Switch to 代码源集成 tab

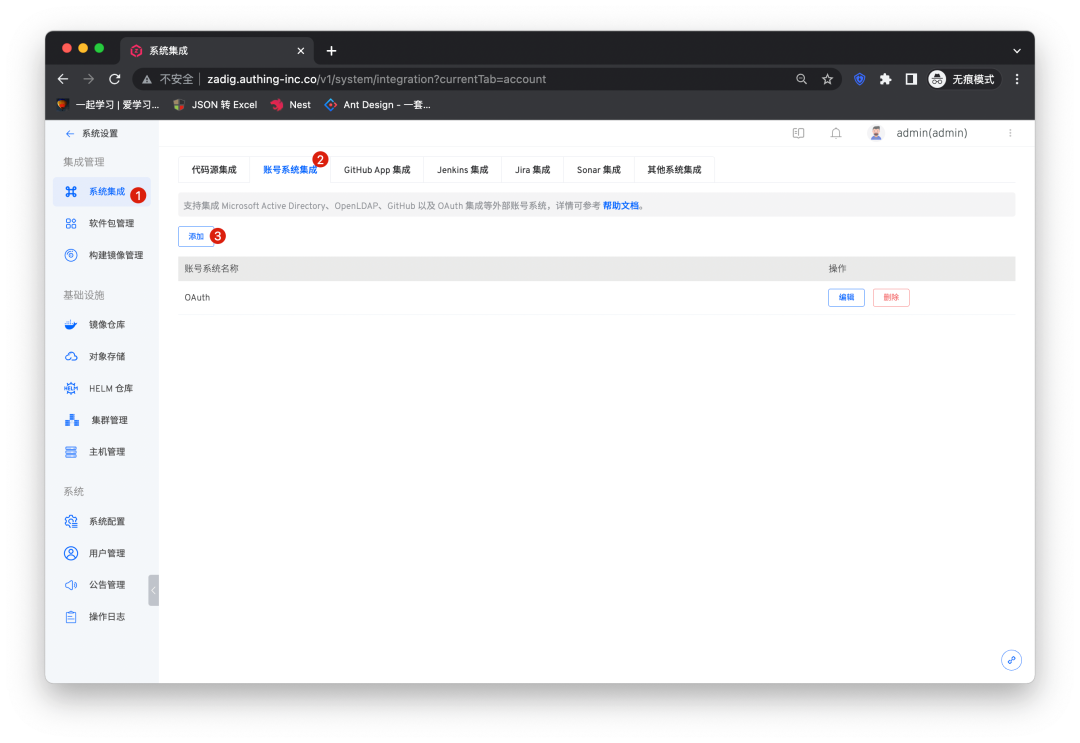pyautogui.click(x=214, y=169)
